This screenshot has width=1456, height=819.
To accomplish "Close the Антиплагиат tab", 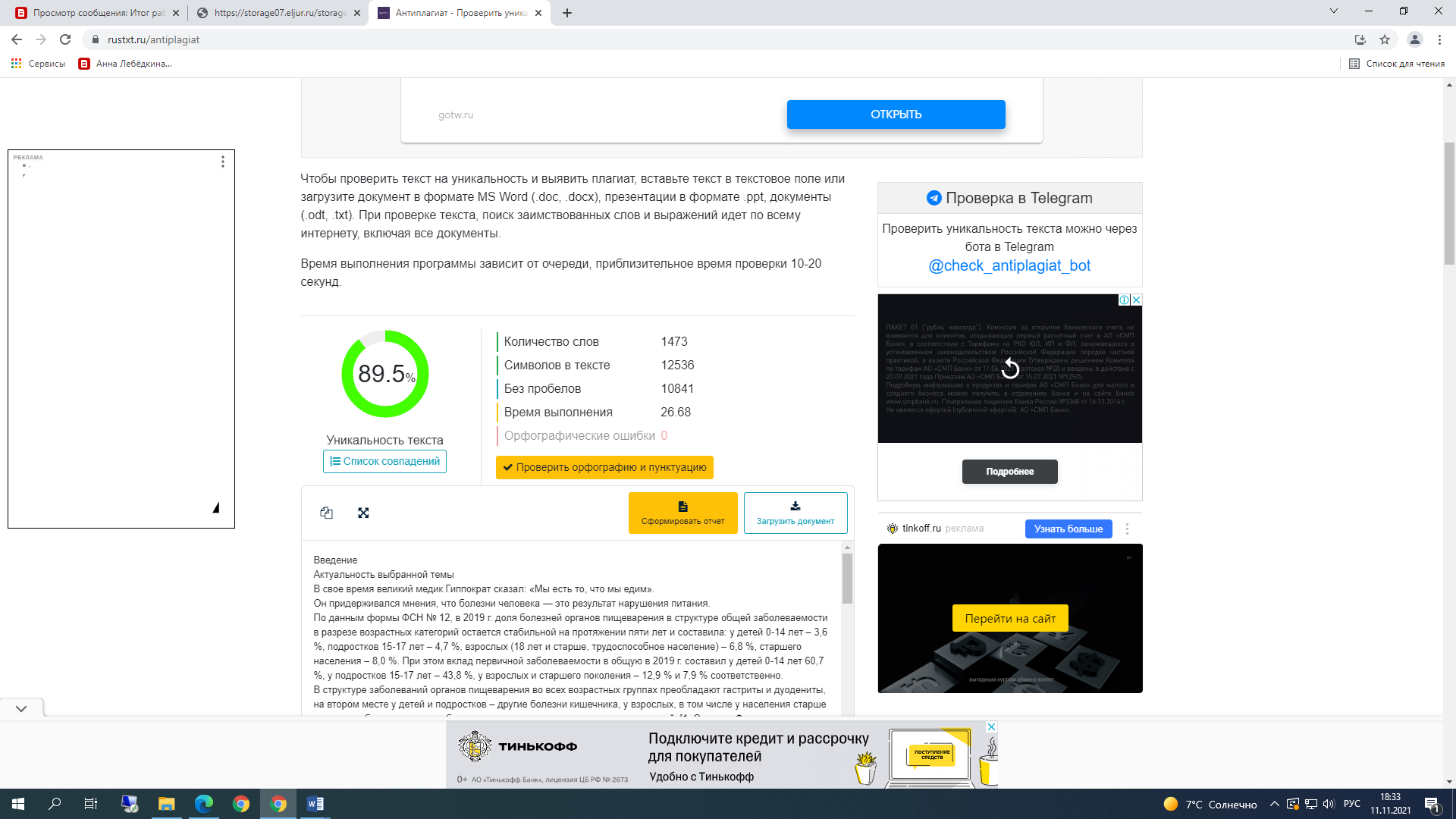I will click(538, 13).
